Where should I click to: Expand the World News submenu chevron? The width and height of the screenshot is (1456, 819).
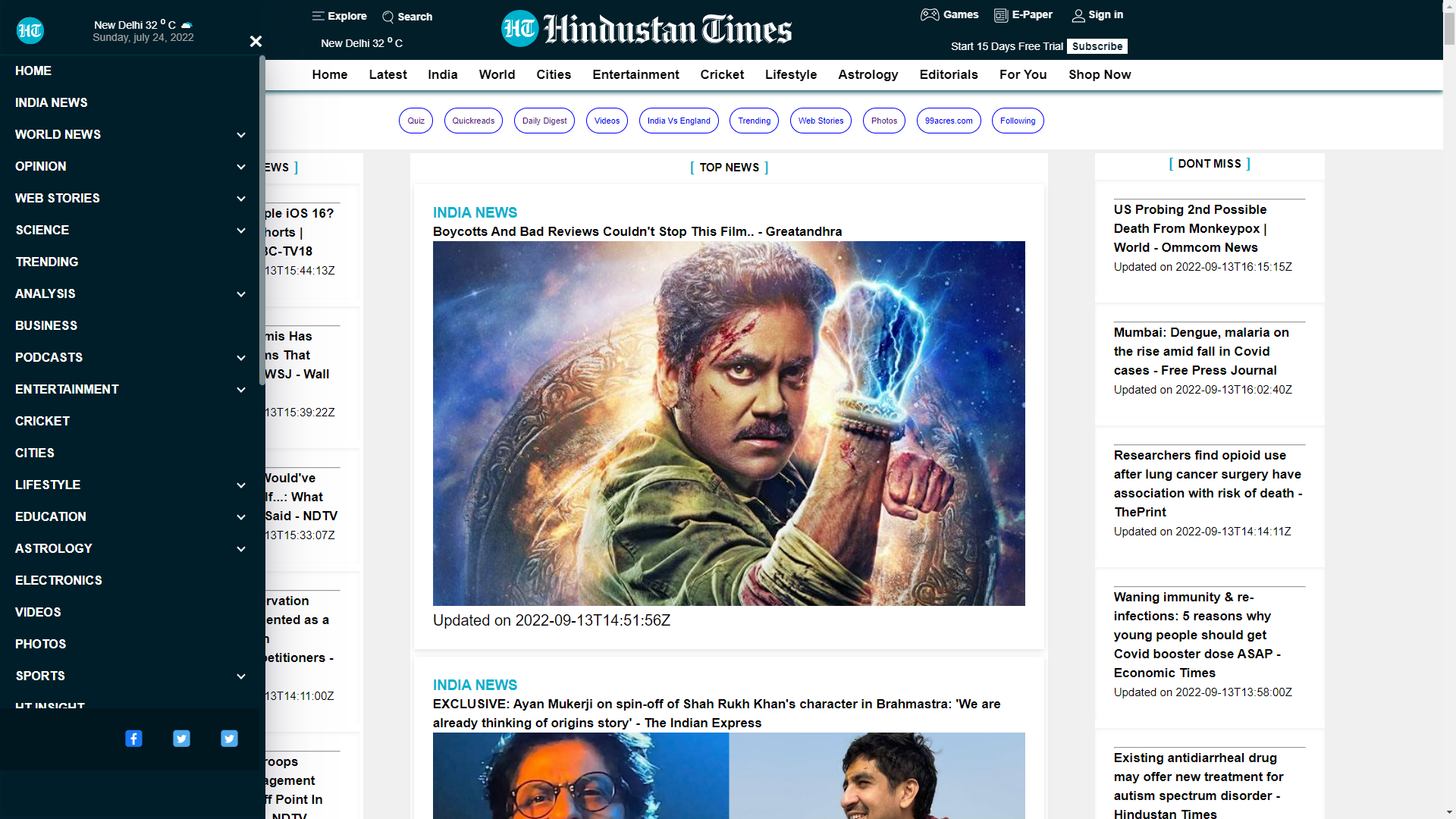(x=241, y=135)
